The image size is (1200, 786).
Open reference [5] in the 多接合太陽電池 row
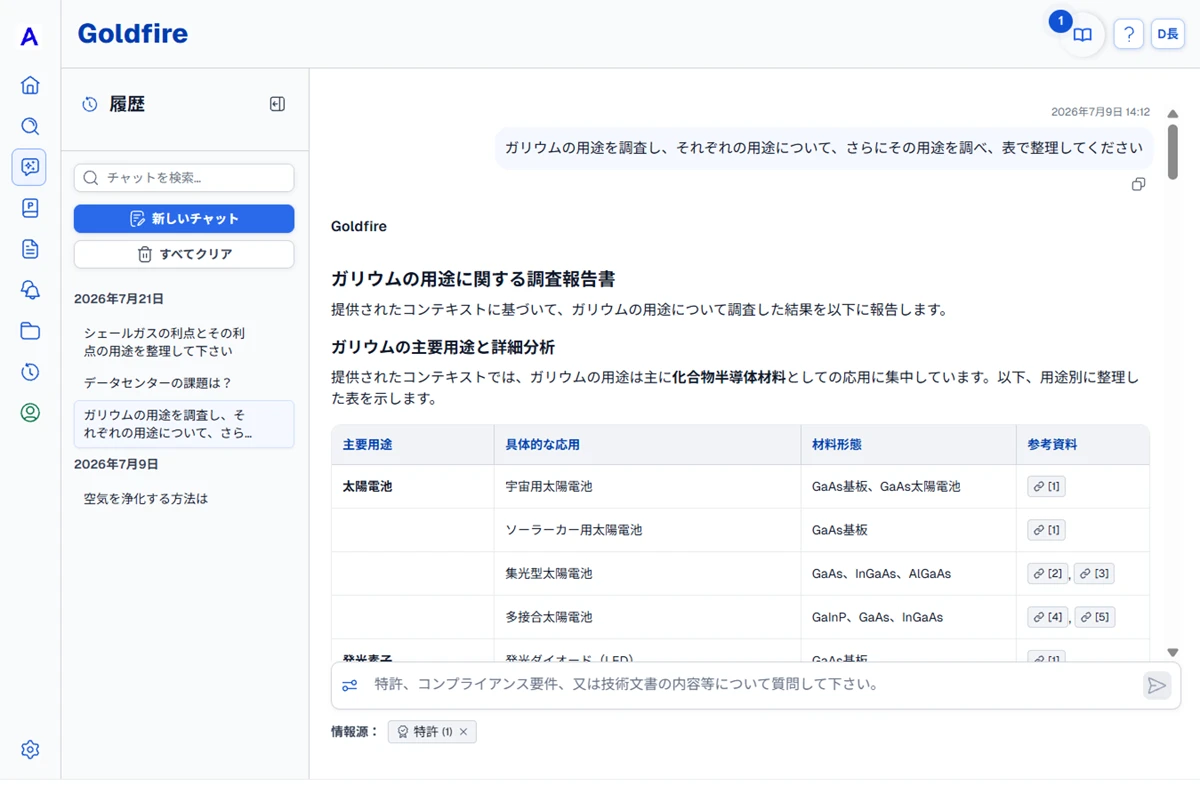coord(1094,617)
